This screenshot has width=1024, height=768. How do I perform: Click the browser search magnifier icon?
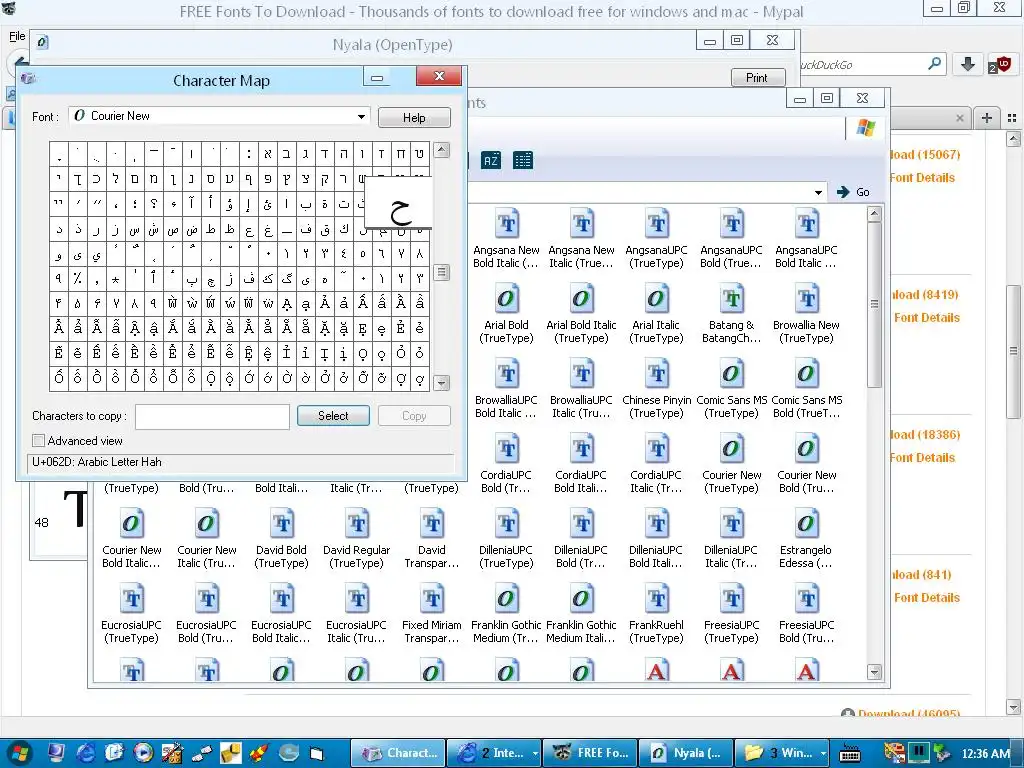pyautogui.click(x=935, y=64)
